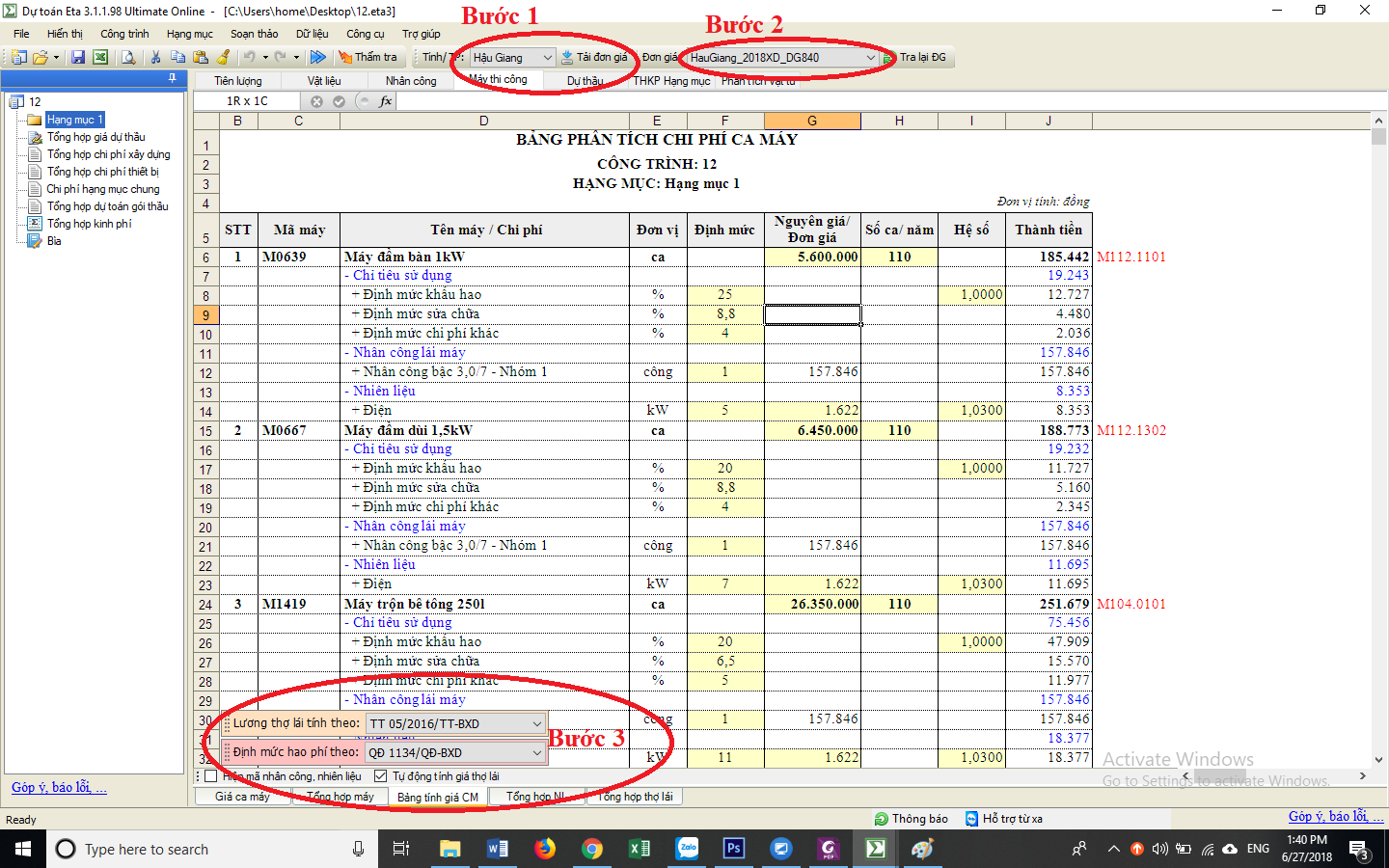Viewport: 1389px width, 868px height.
Task: Click the 'Thẩm tra' toolbar button
Action: click(x=368, y=58)
